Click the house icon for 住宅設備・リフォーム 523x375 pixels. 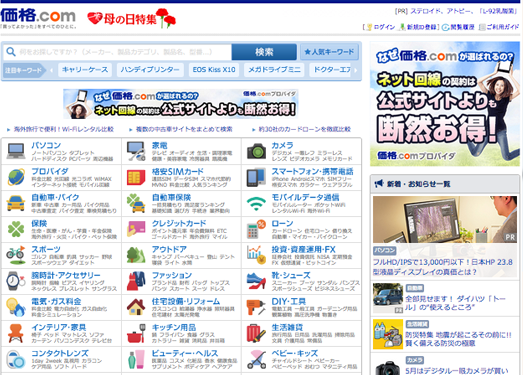click(136, 307)
